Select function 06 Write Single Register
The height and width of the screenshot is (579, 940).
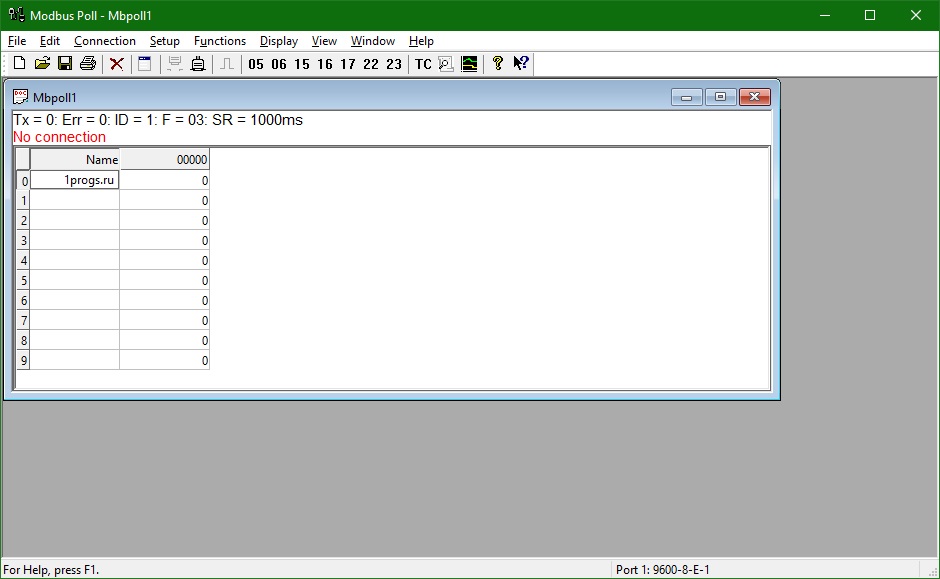point(279,63)
